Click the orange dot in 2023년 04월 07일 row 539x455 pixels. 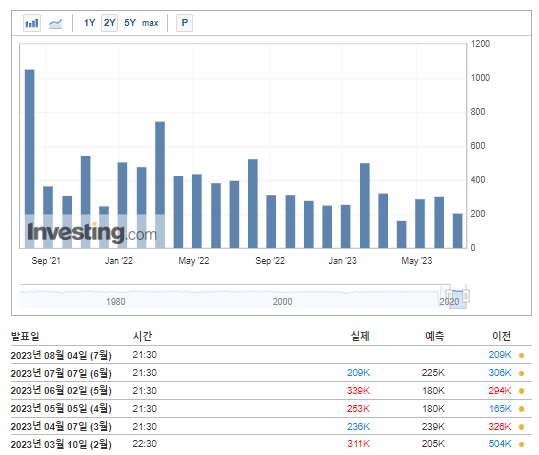click(521, 427)
